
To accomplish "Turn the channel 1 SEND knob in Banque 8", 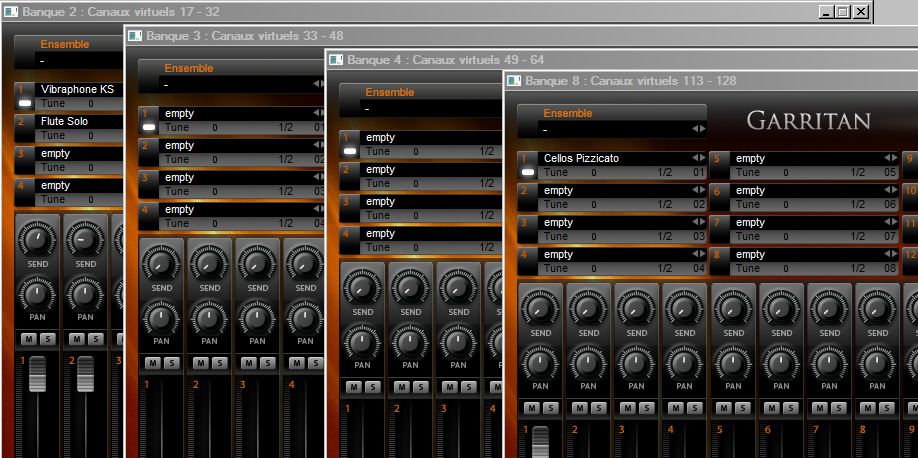I will point(540,307).
